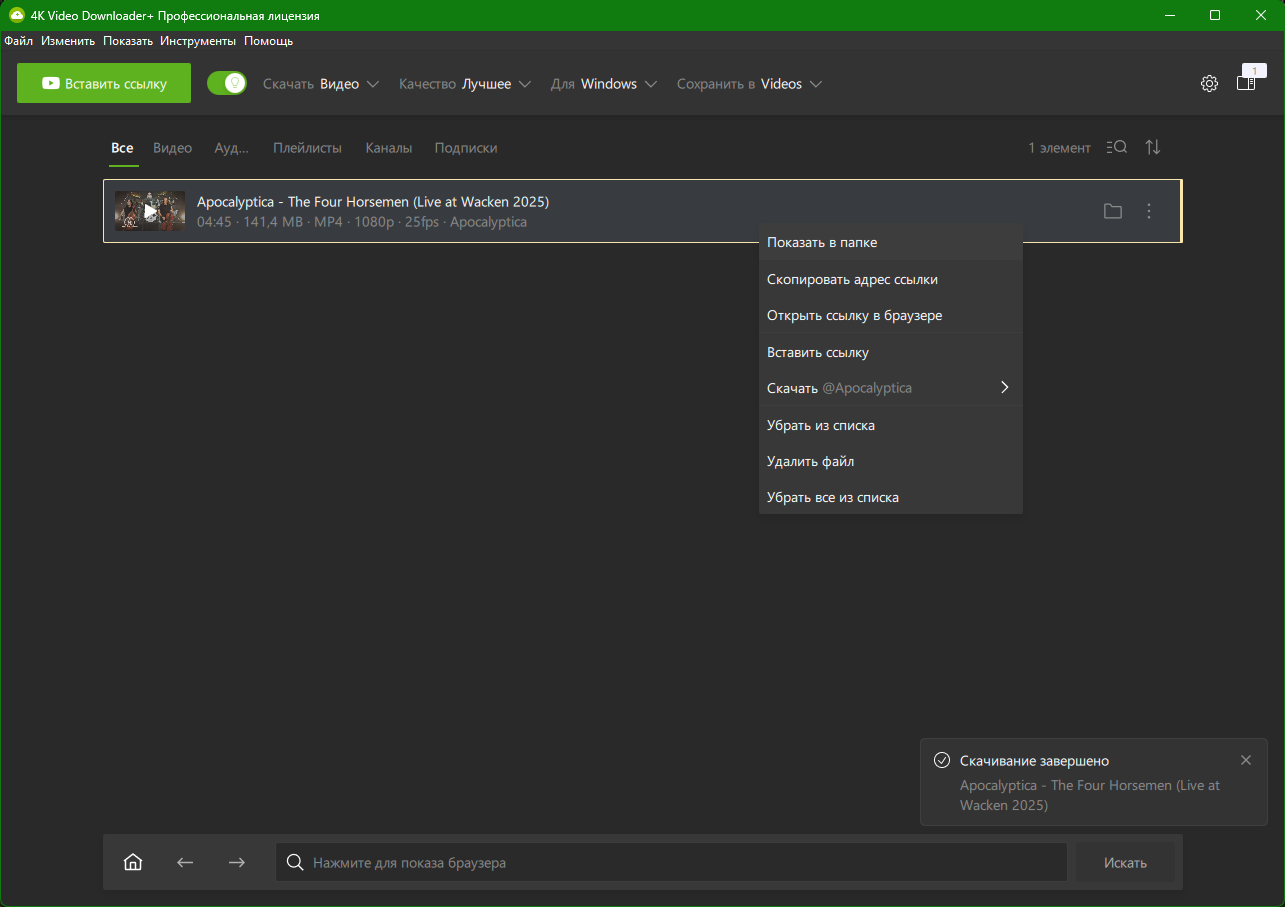
Task: Click three-dot menu on the video row
Action: point(1149,211)
